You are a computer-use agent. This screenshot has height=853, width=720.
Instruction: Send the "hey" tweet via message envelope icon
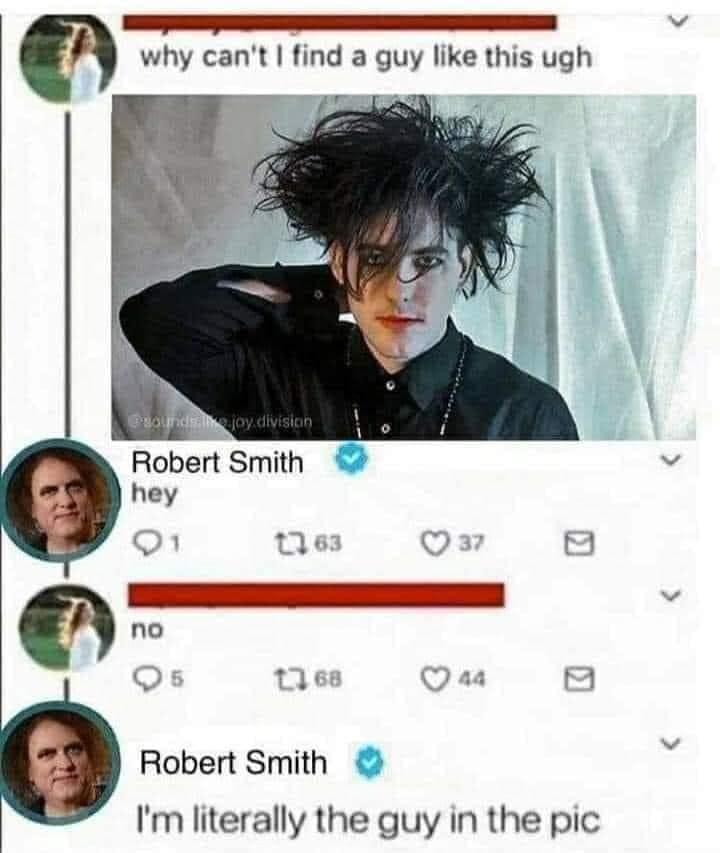point(579,543)
